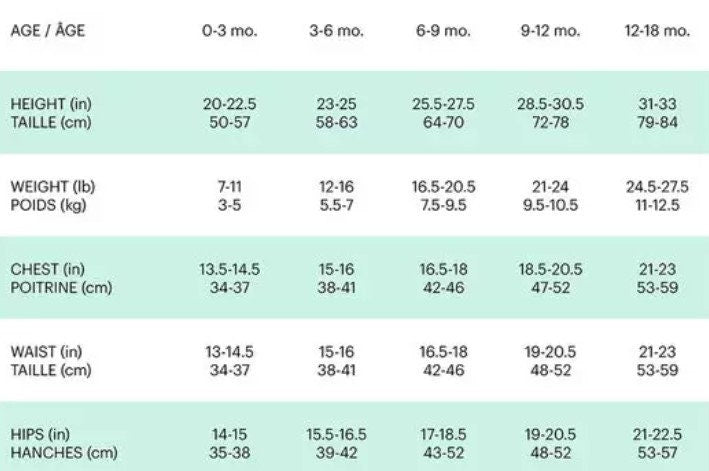Viewport: 709px width, 471px height.
Task: Click height value 28.5-30.5 for 9-12 mo.
Action: click(x=550, y=104)
